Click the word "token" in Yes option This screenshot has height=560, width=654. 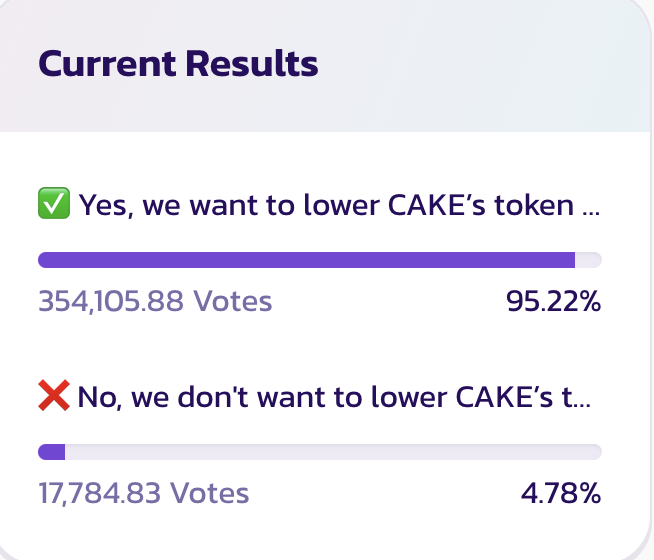coord(538,206)
